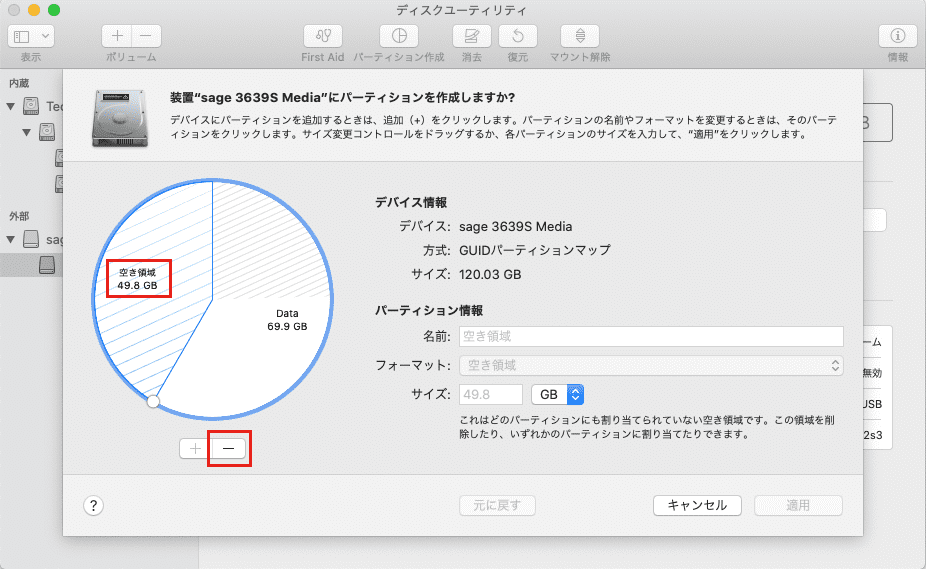The height and width of the screenshot is (569, 926).
Task: Collapse the internal disk tree in sidebar
Action: pos(12,106)
